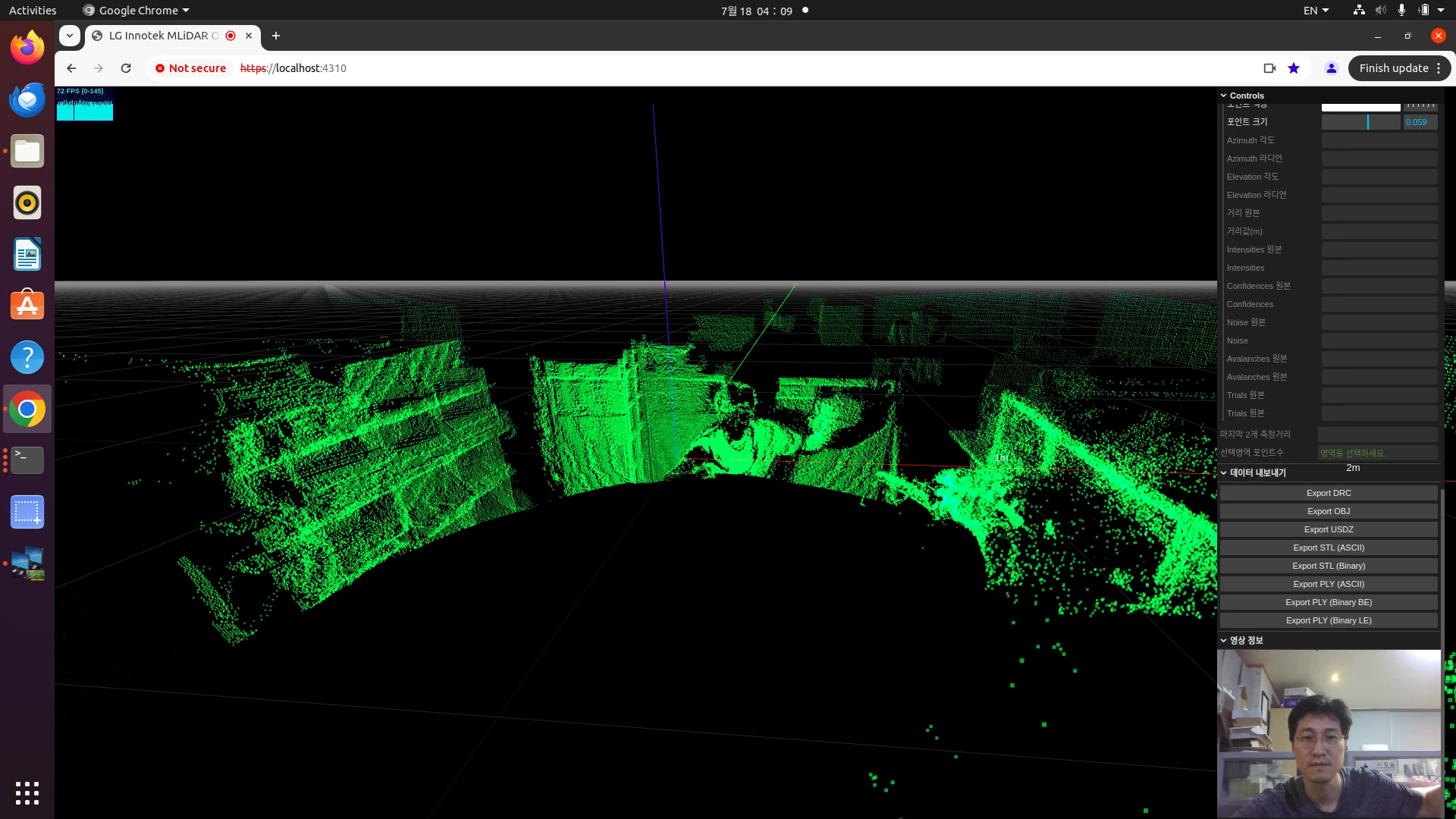Focus Google Chrome in the dock
Screen dimensions: 1456x819
click(x=27, y=409)
